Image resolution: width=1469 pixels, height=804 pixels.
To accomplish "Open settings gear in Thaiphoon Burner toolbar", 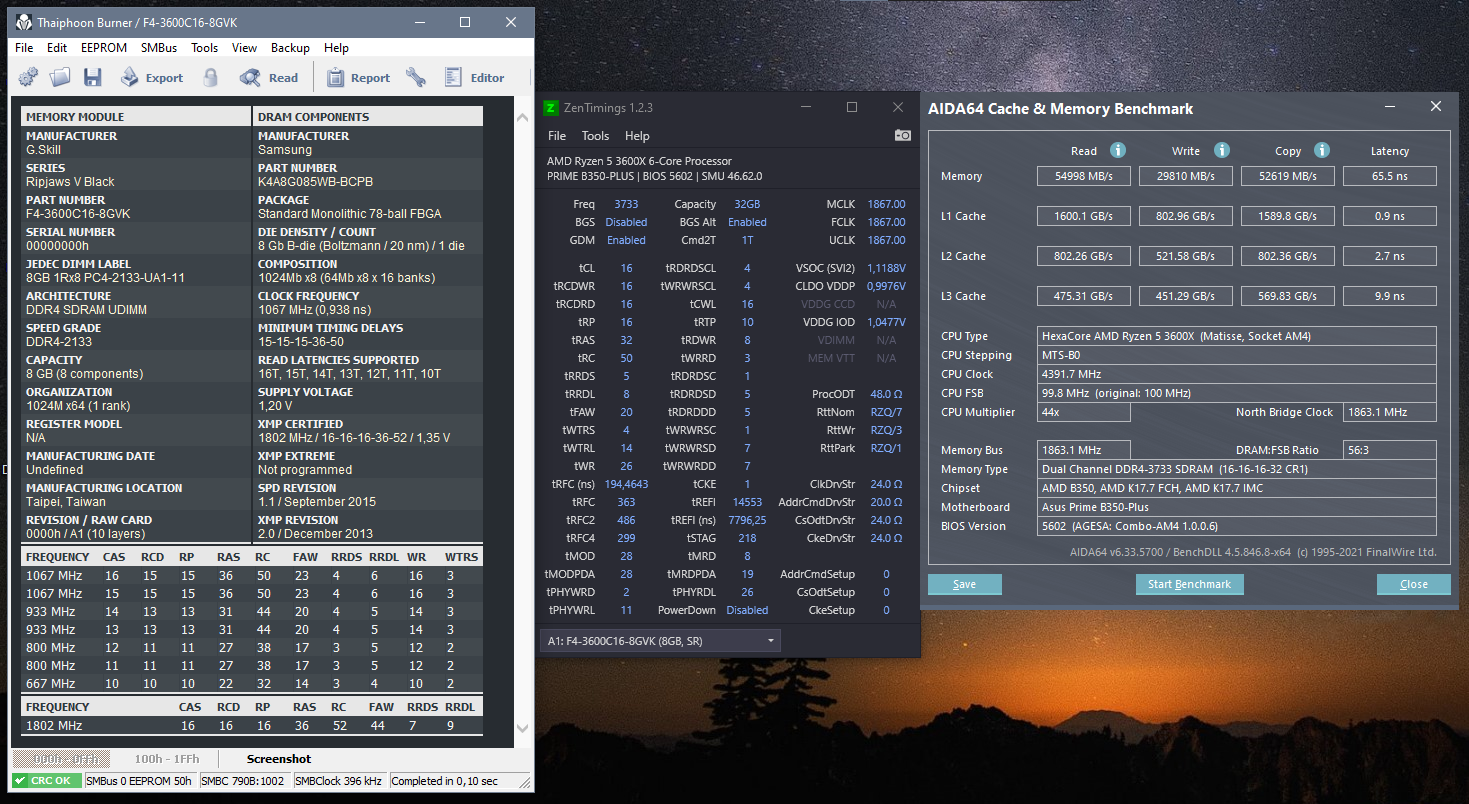I will pos(28,77).
